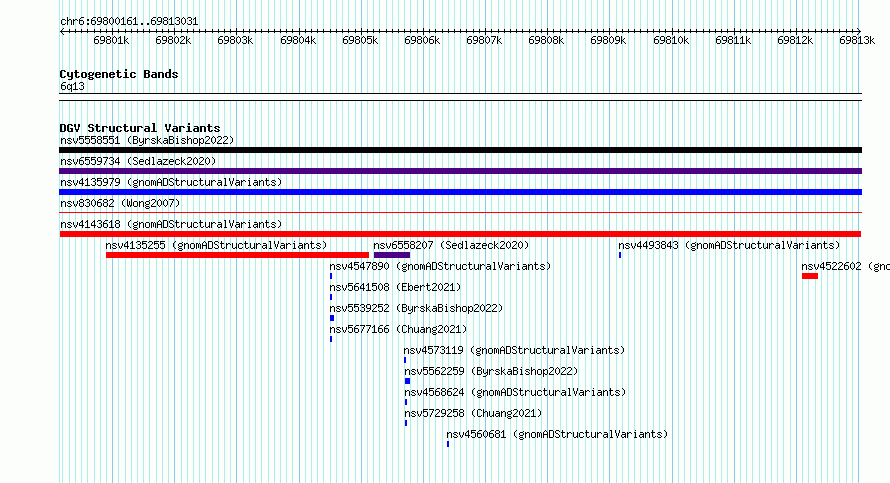
Task: Click the 69812k ruler label
Action: coord(795,40)
